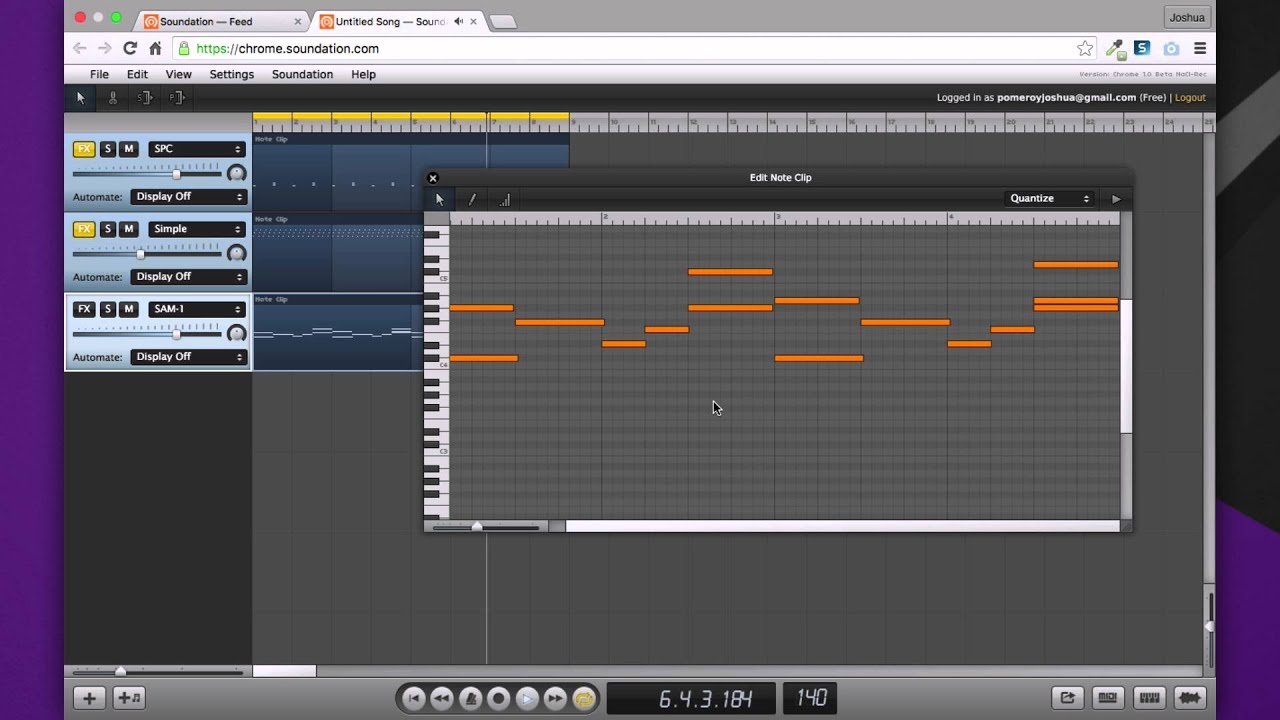Solo the Simple channel
This screenshot has height=720, width=1280.
tap(108, 229)
